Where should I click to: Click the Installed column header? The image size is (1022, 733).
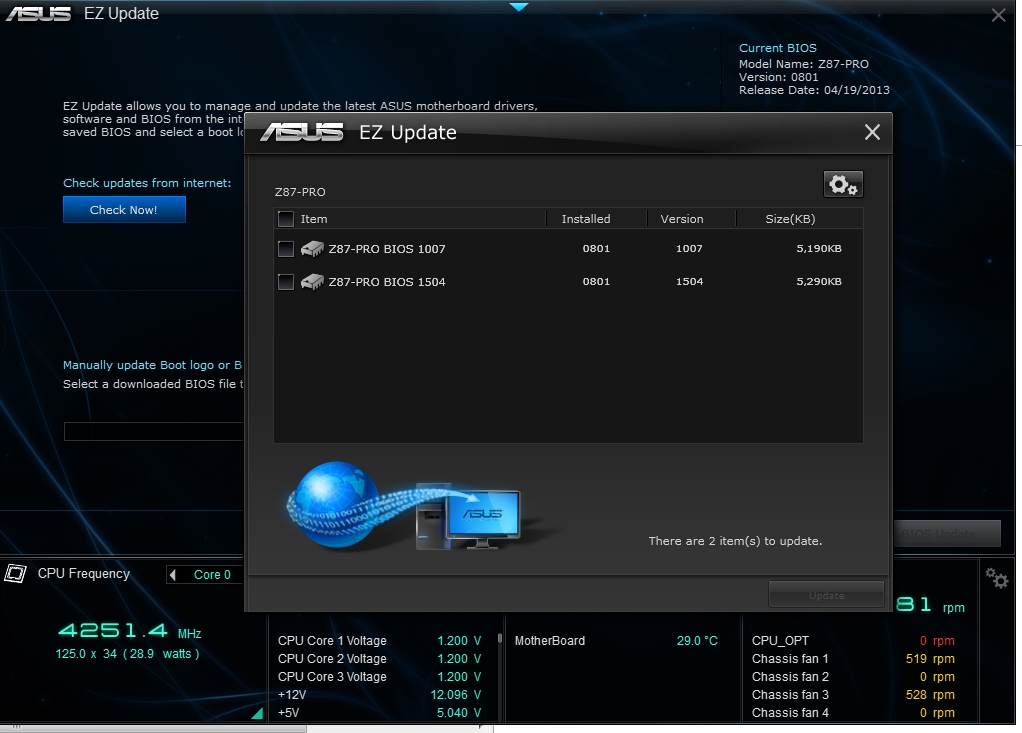(586, 219)
